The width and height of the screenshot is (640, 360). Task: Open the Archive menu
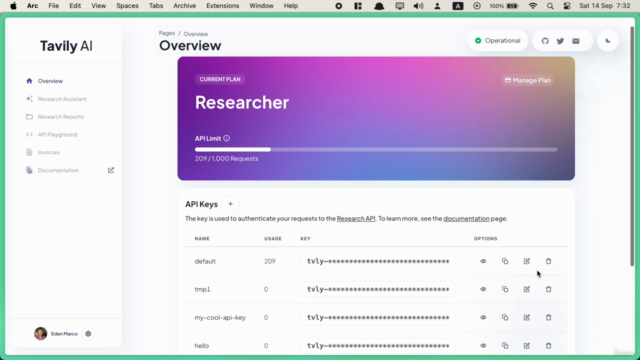184,6
